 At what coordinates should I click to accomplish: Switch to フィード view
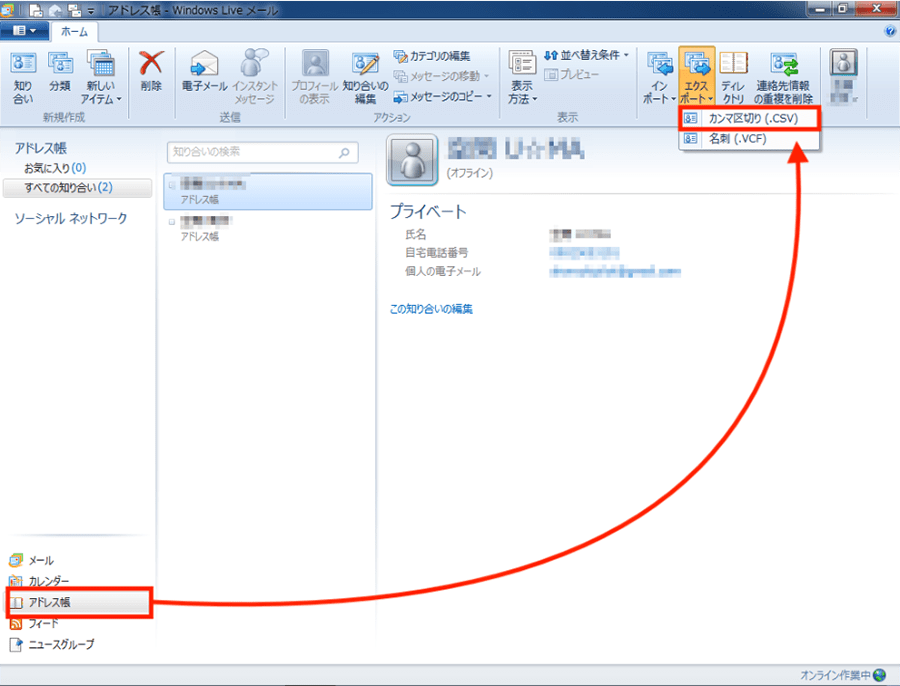(34, 623)
